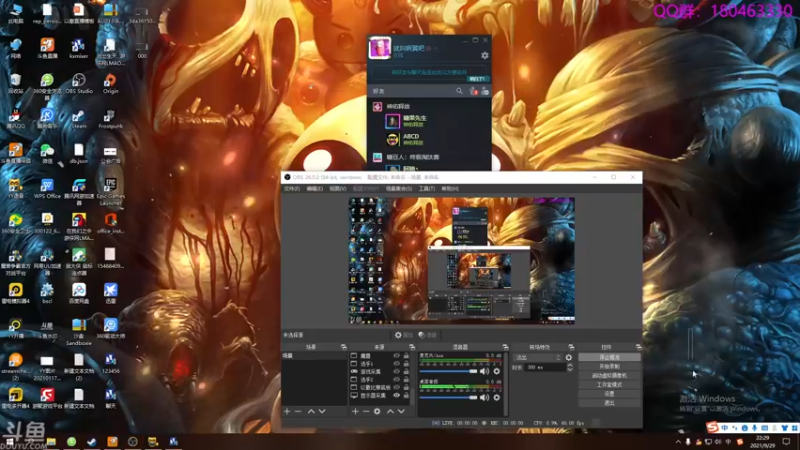Select OBS Studio desktop shortcut
Screen dimensions: 800x450
(x=79, y=84)
